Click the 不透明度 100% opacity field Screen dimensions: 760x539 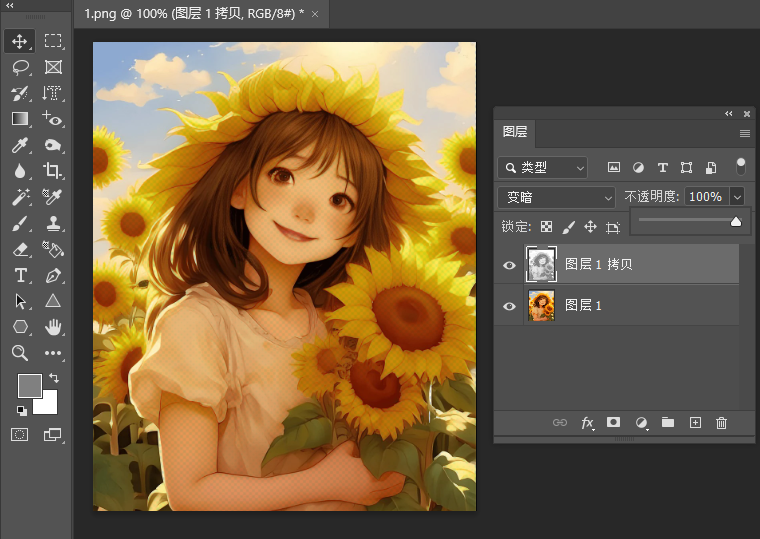[706, 197]
